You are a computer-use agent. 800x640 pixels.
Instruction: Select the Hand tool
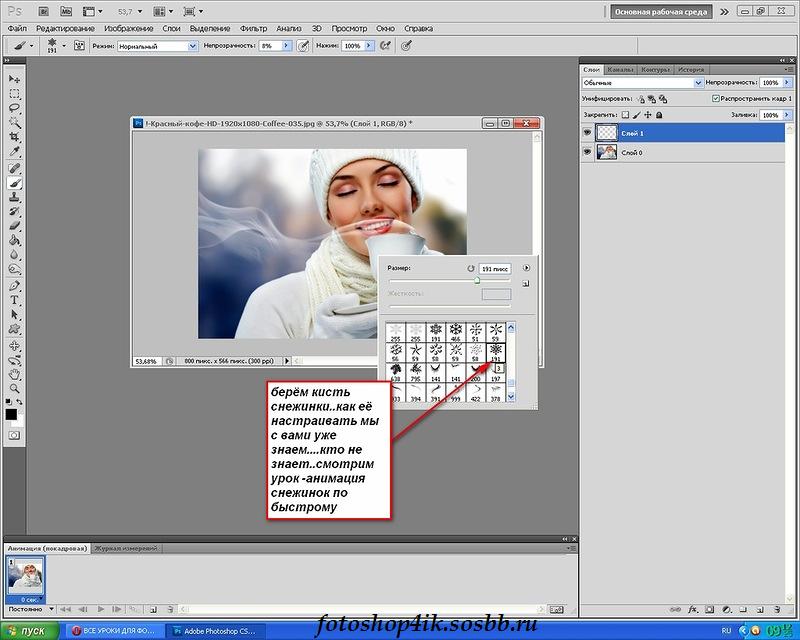click(15, 374)
